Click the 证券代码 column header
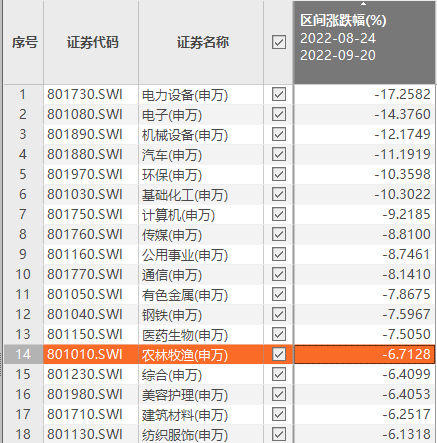The image size is (437, 443). coord(91,42)
